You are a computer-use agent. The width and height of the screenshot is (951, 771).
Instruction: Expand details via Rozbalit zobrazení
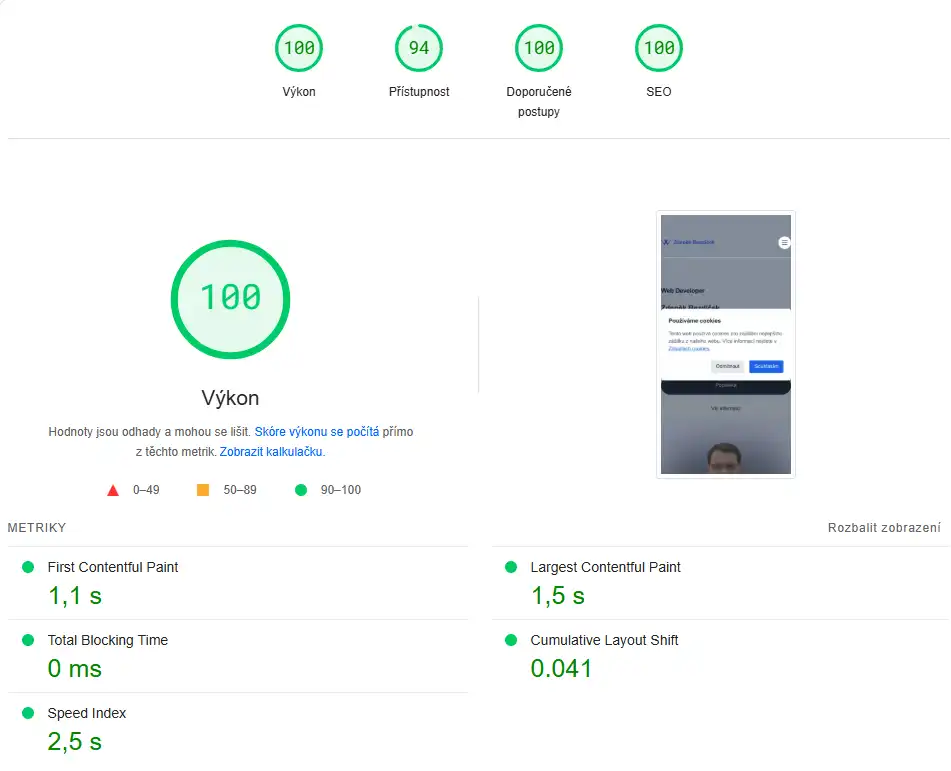click(x=885, y=527)
